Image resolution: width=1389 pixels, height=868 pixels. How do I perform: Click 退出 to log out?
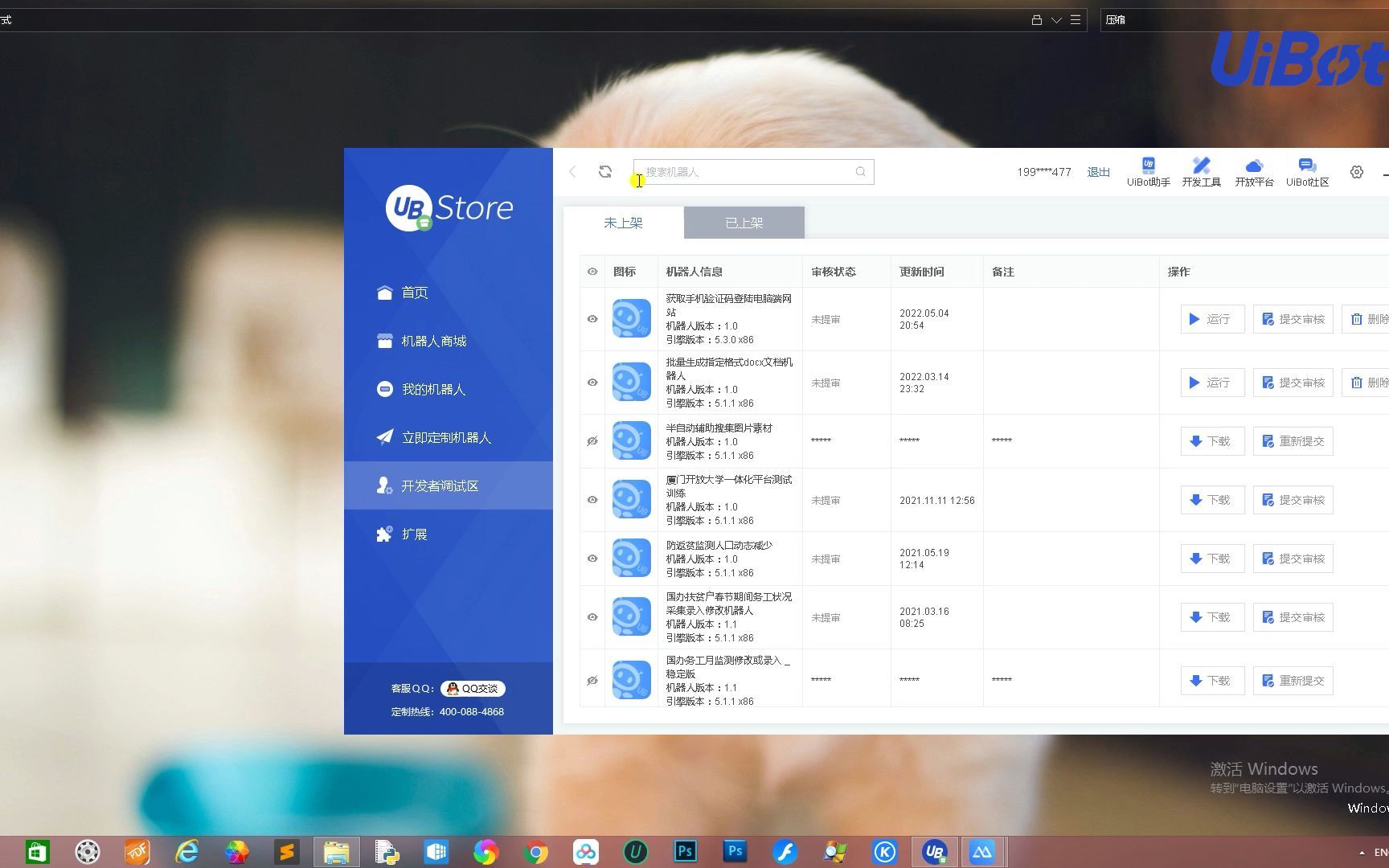tap(1098, 172)
